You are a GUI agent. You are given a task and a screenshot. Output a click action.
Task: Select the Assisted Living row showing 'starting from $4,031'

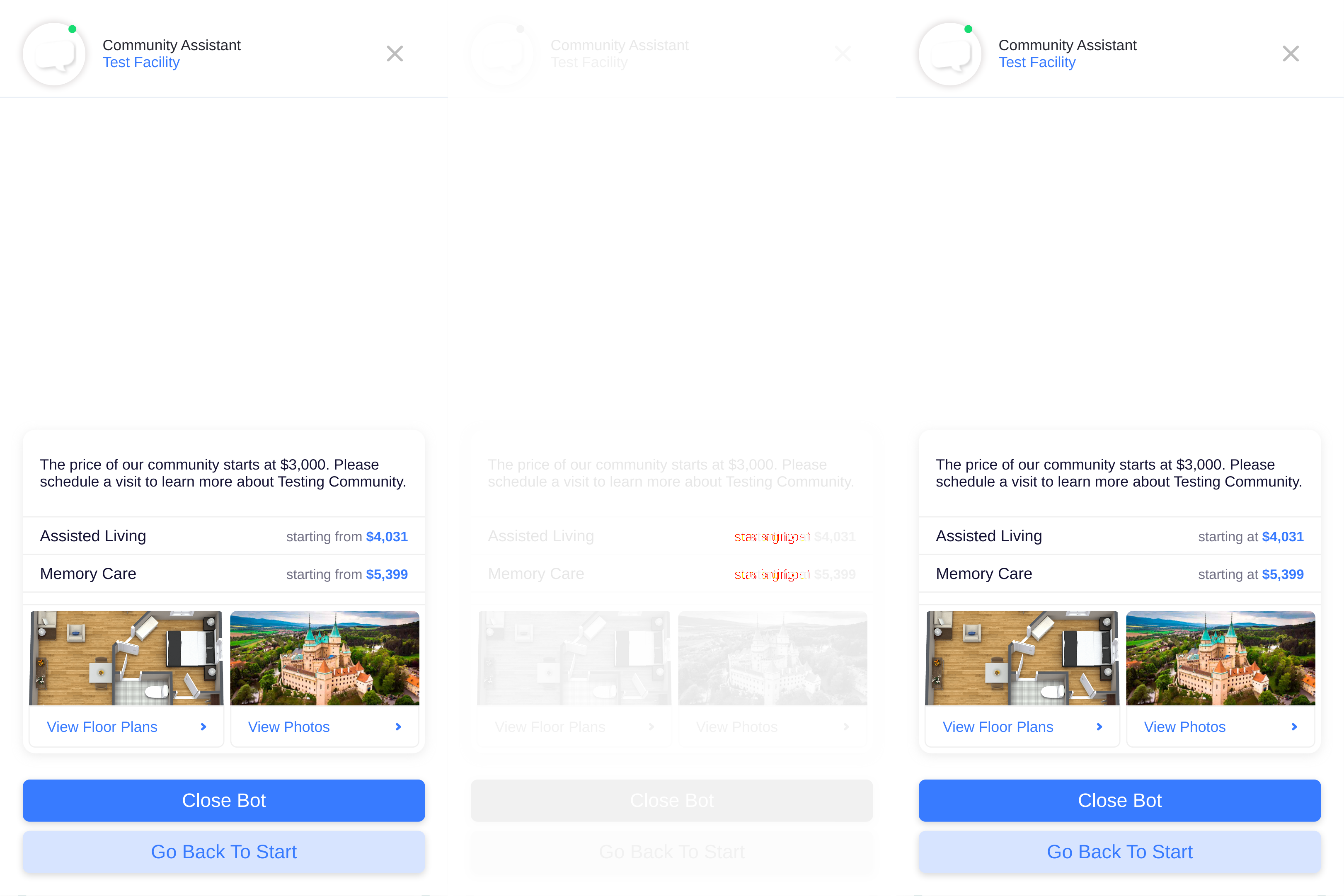[x=224, y=536]
